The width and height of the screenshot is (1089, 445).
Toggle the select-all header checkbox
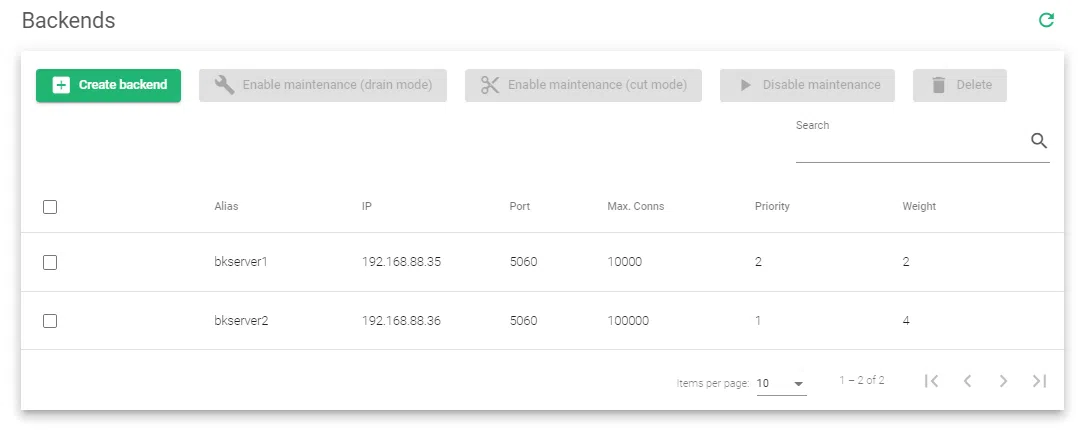[50, 207]
